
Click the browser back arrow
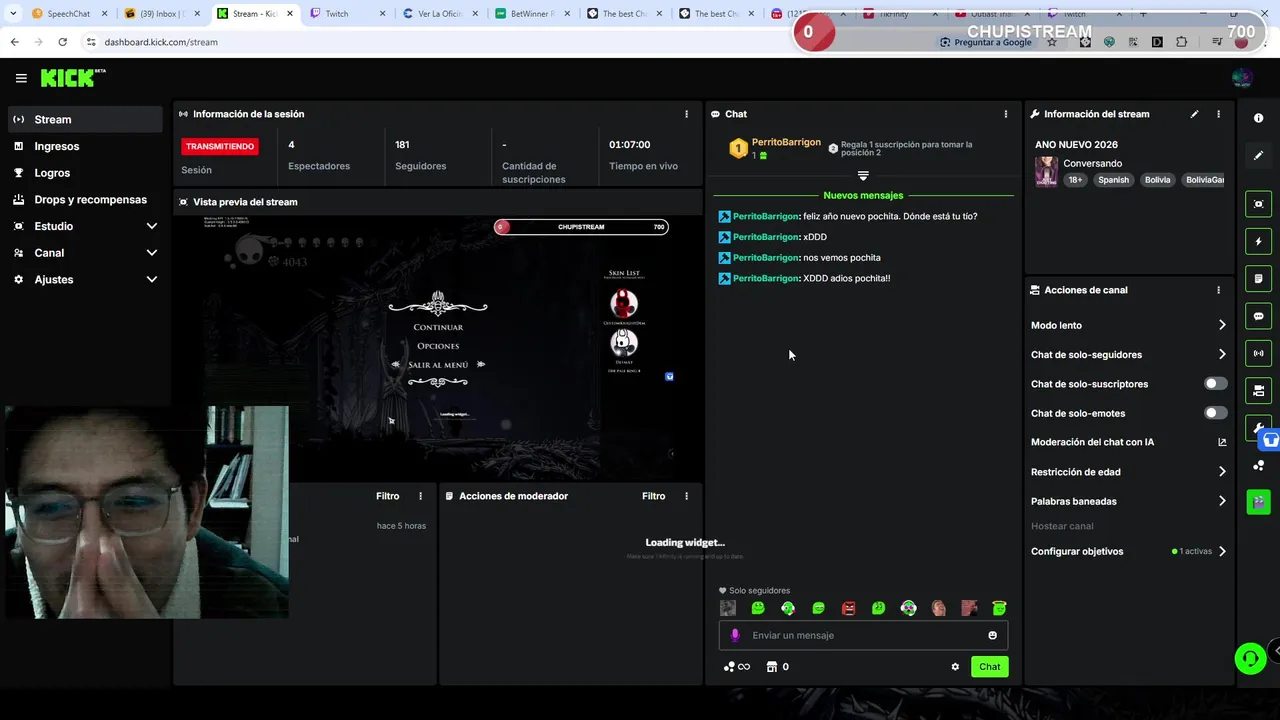[14, 42]
